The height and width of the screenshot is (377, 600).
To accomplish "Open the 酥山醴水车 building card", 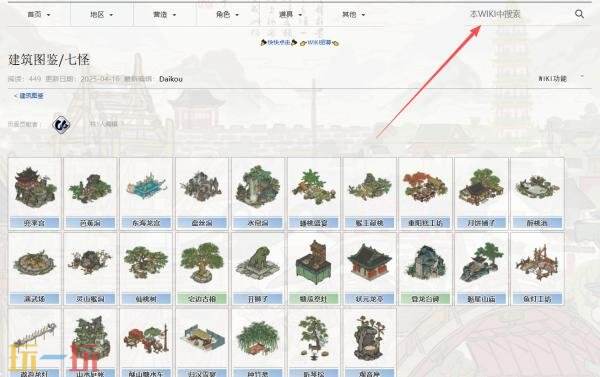I will 146,343.
